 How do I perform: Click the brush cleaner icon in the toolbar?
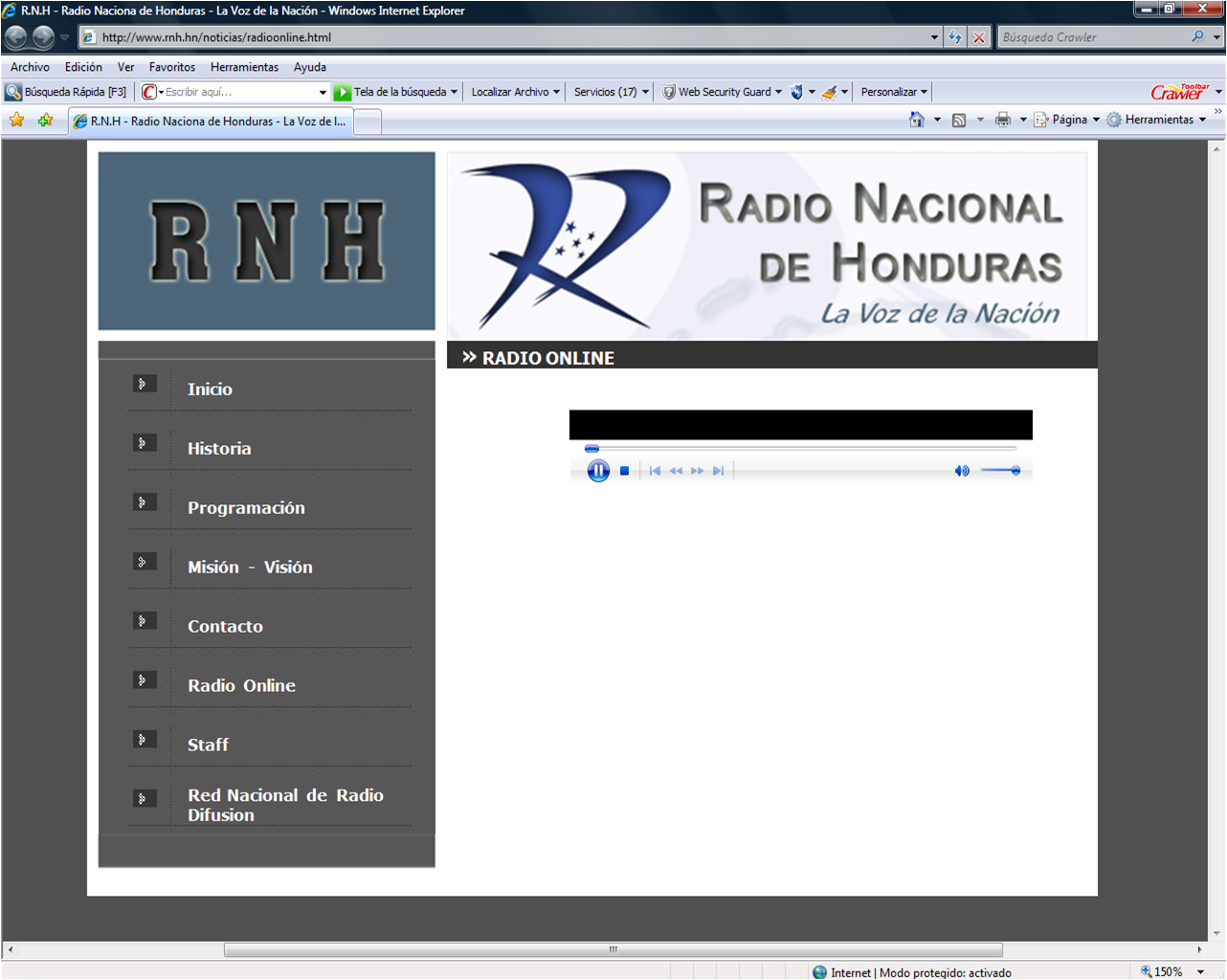pyautogui.click(x=829, y=92)
